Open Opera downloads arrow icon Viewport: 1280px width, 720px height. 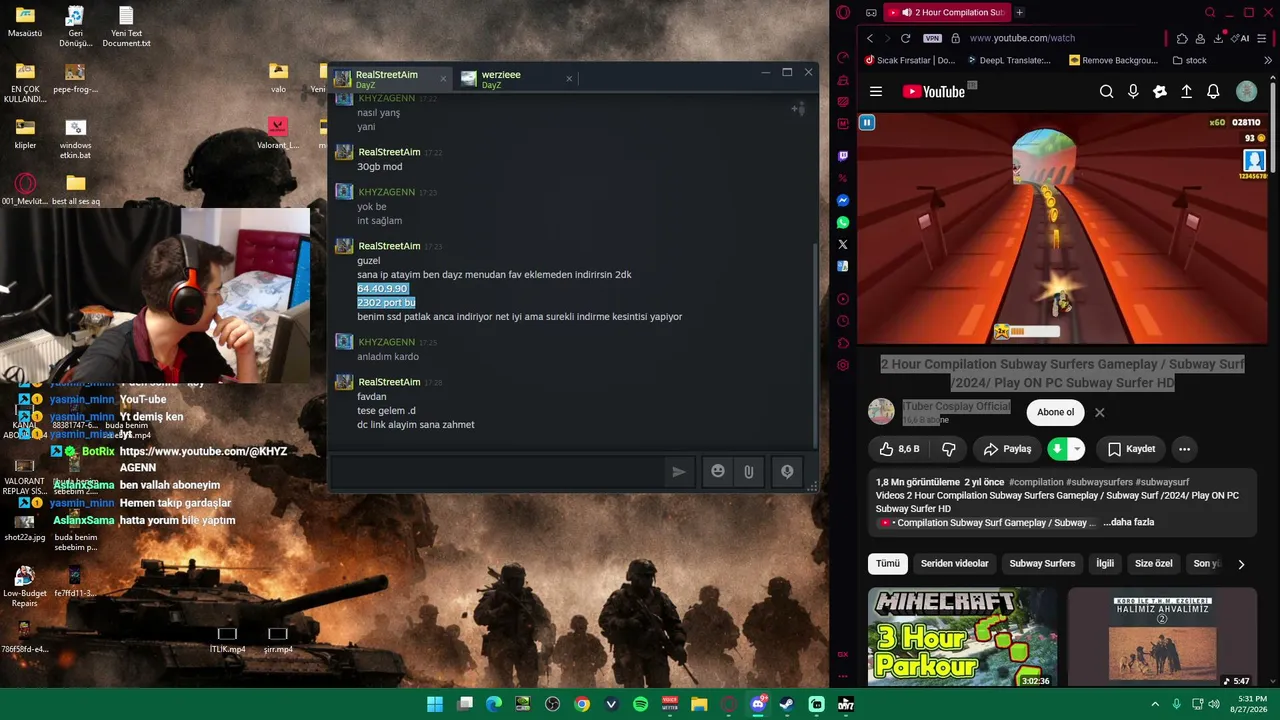click(x=1218, y=38)
